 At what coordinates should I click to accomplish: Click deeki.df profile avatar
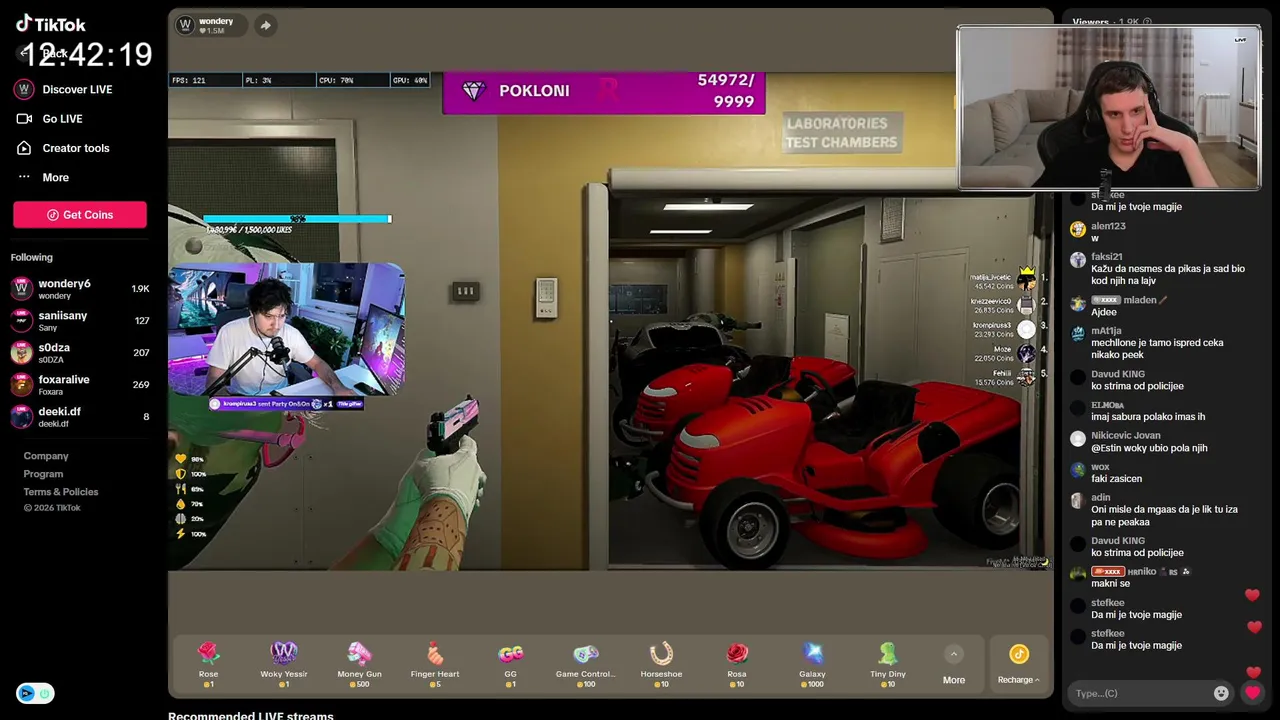tap(21, 417)
